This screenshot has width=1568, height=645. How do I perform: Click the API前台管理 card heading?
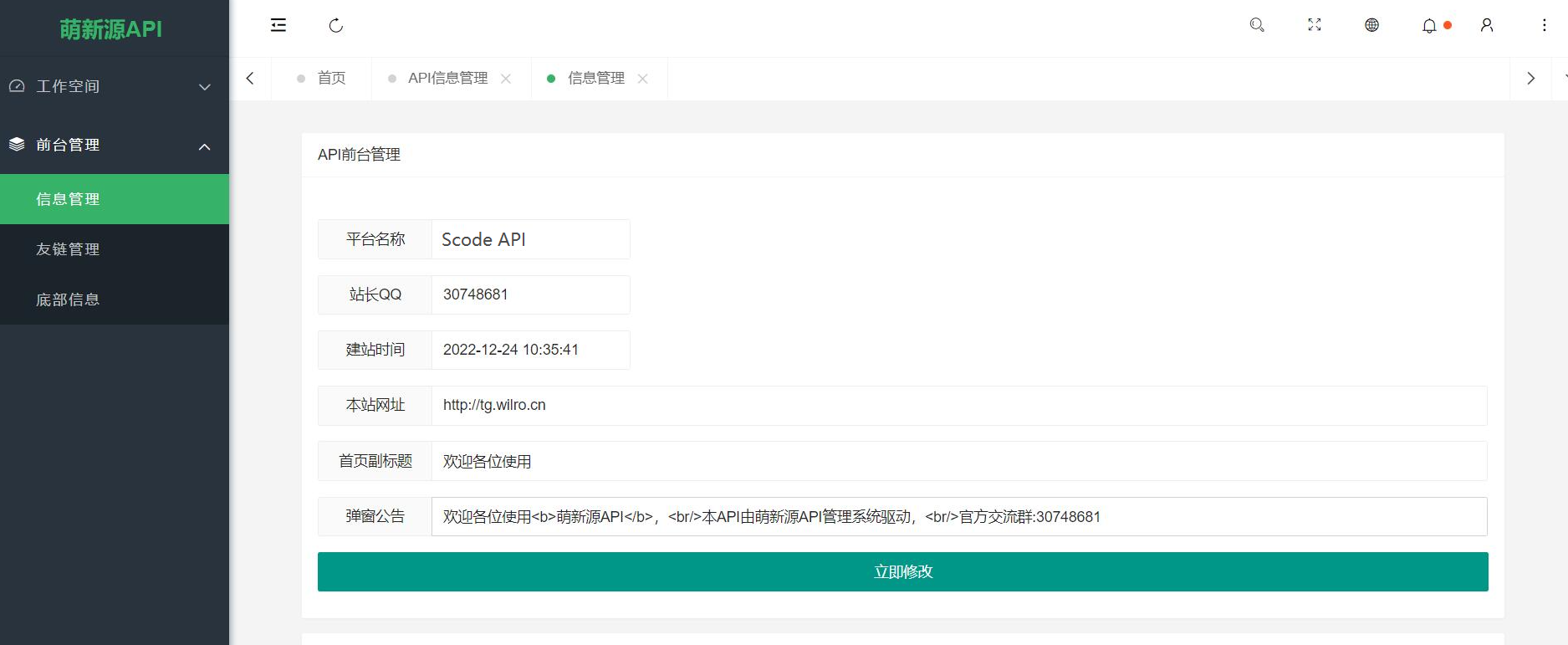[x=360, y=155]
